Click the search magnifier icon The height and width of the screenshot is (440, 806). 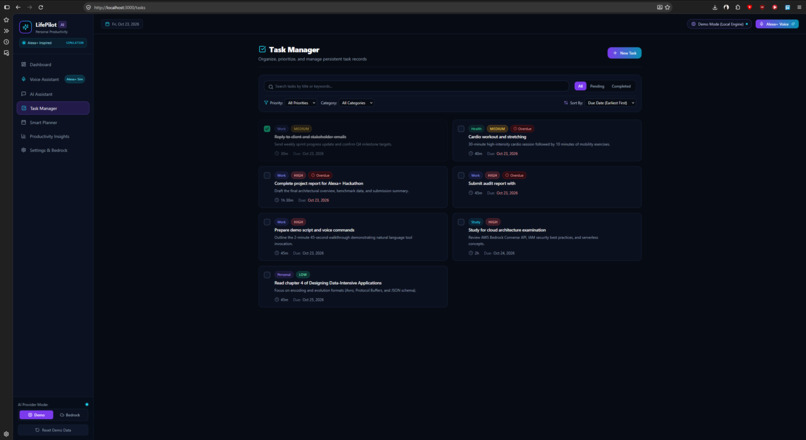270,86
